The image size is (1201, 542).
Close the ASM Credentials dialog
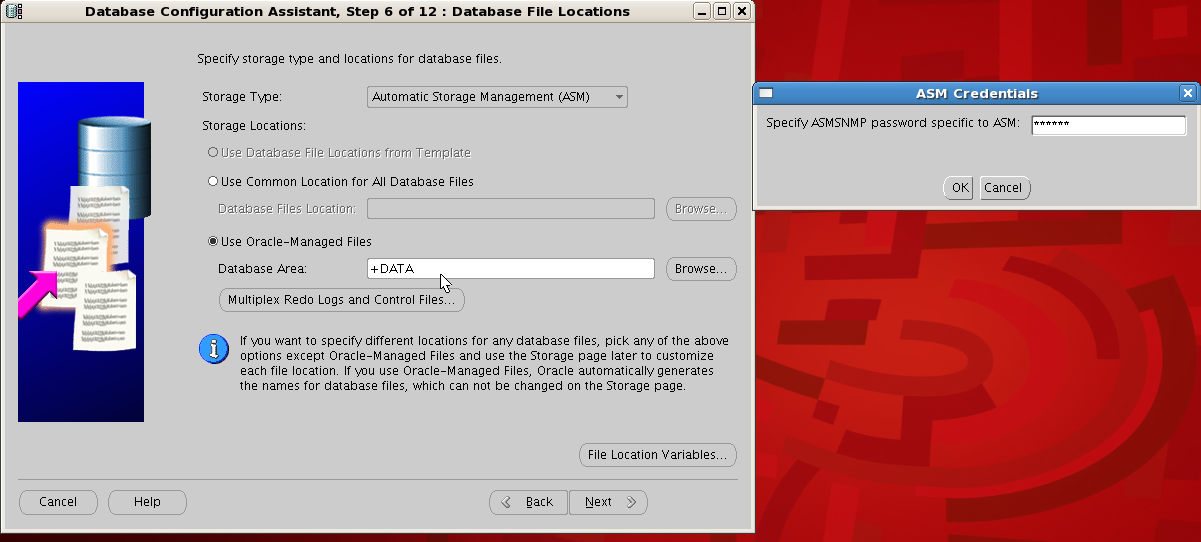(1187, 93)
